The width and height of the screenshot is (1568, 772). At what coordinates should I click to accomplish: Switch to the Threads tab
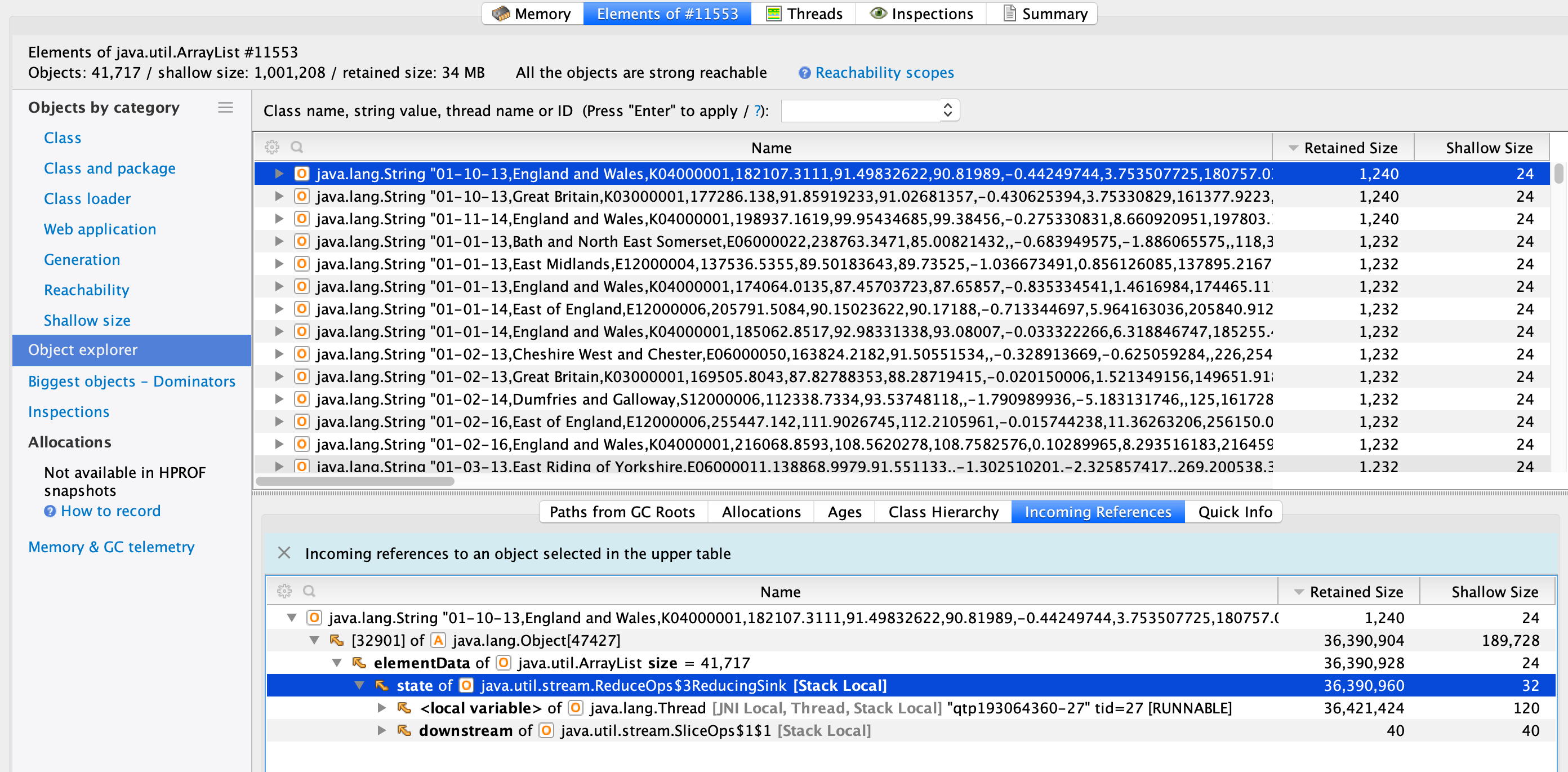coord(804,14)
